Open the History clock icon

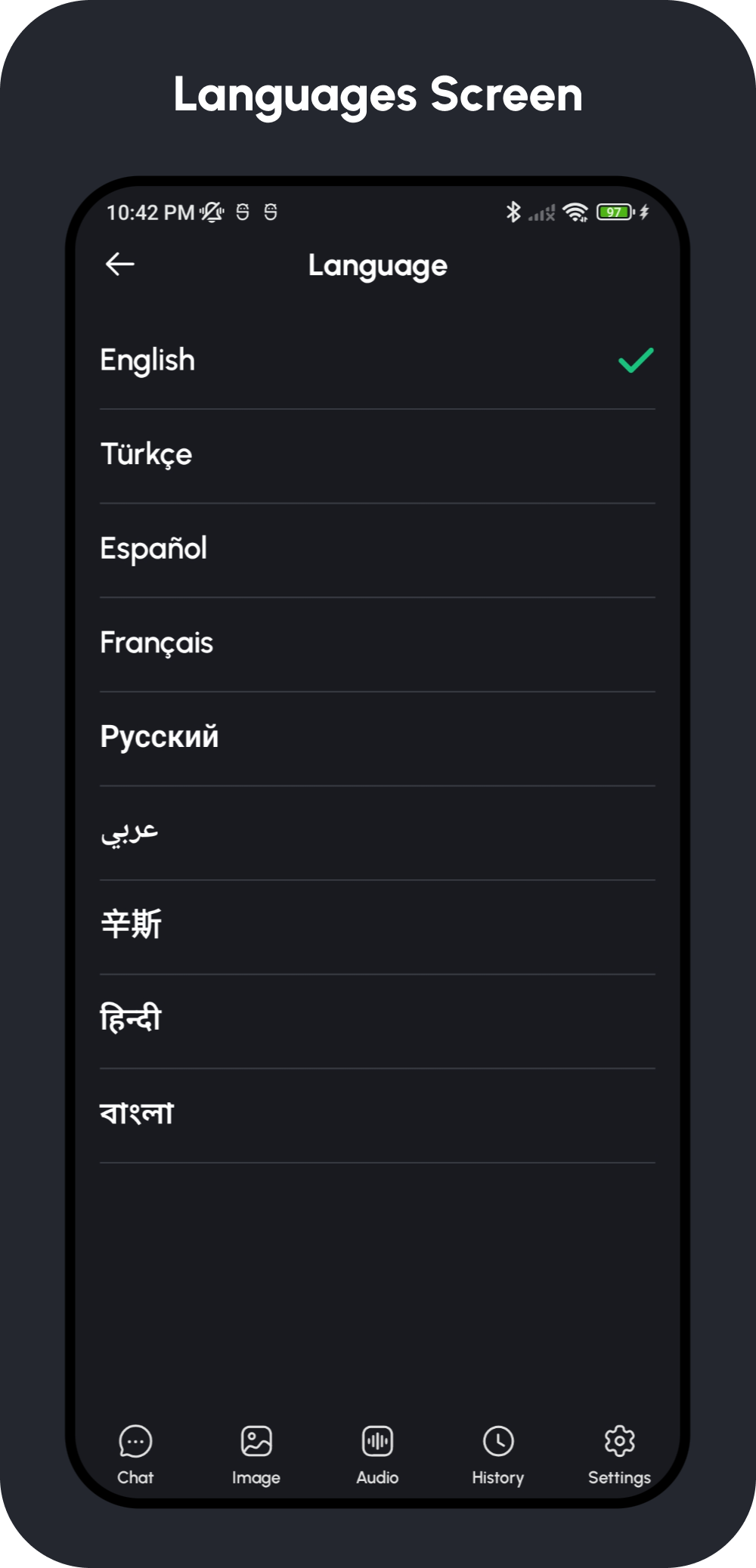pyautogui.click(x=498, y=1441)
